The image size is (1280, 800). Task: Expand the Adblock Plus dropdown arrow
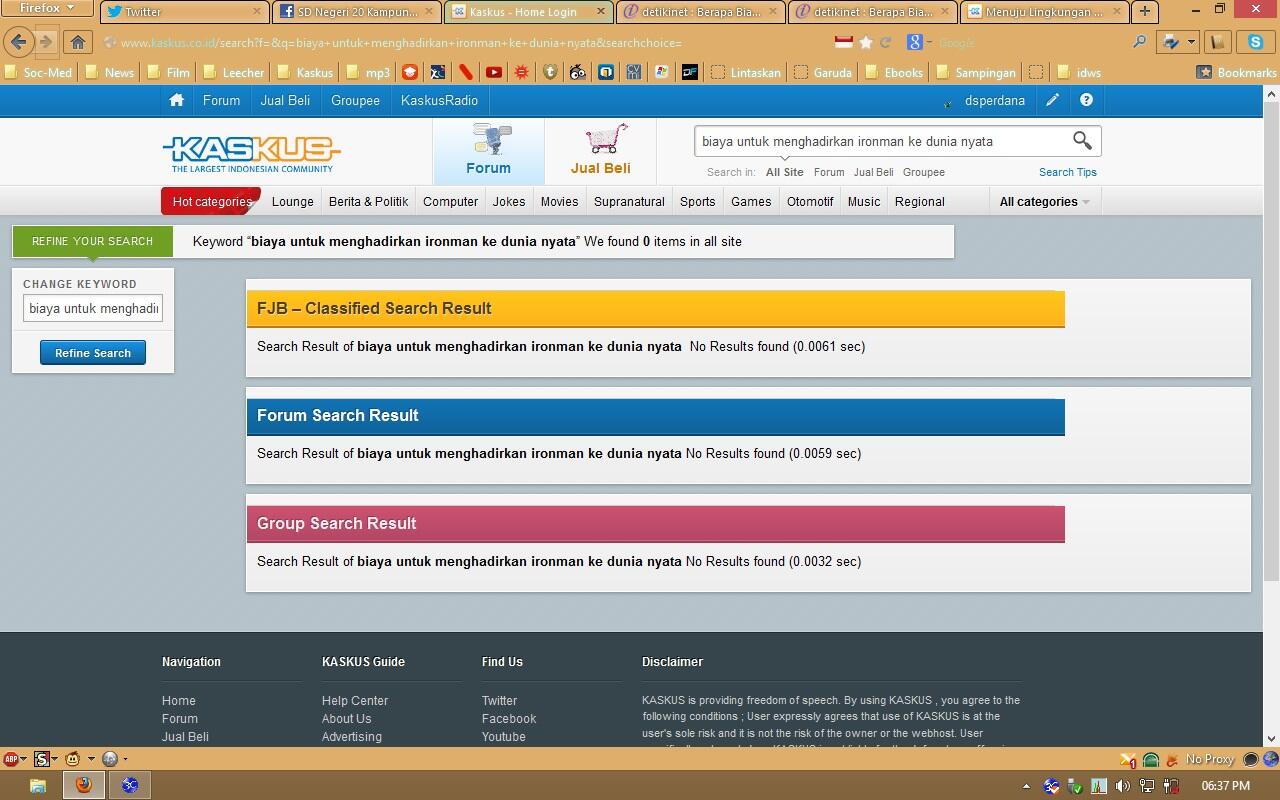pos(24,759)
